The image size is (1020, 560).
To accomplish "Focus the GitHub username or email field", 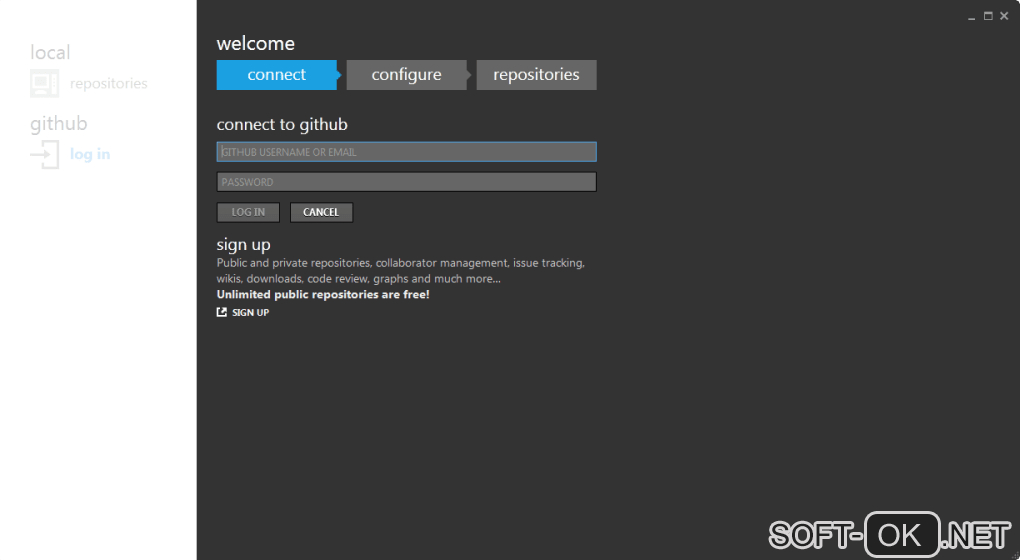I will click(407, 152).
